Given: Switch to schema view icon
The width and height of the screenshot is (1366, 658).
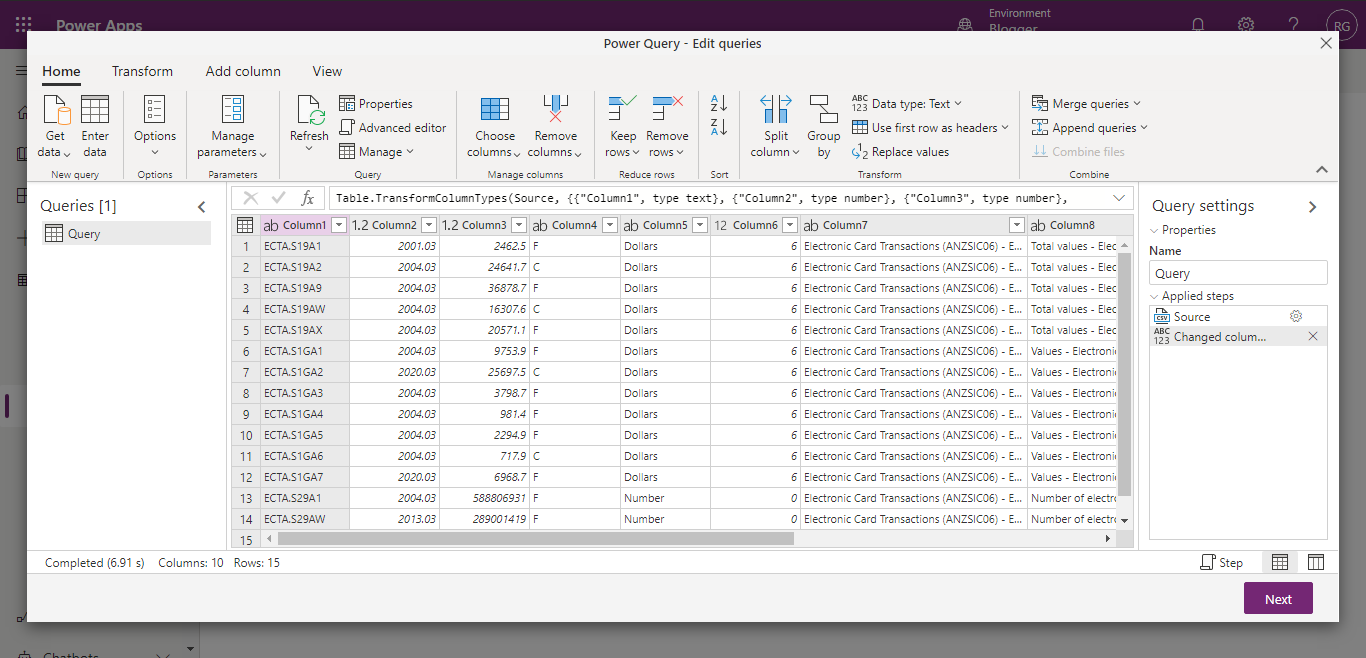Looking at the screenshot, I should pos(1316,563).
